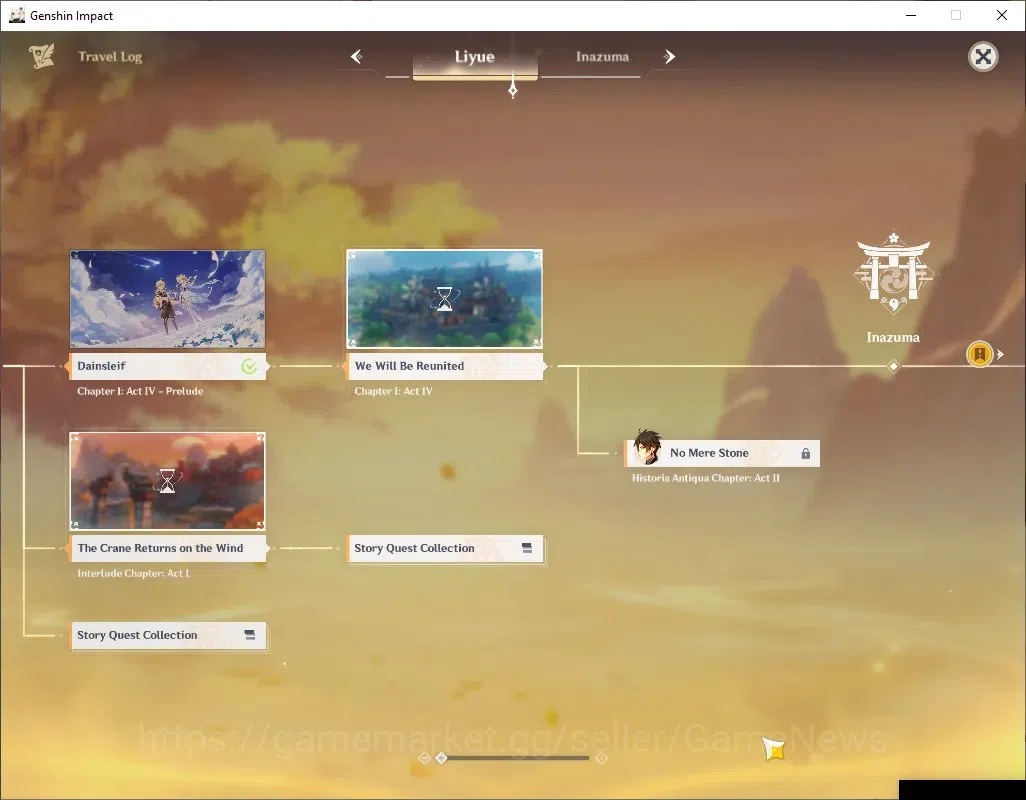Expand list icon on bottom-left Story Quest Collection
The width and height of the screenshot is (1026, 800).
[249, 635]
